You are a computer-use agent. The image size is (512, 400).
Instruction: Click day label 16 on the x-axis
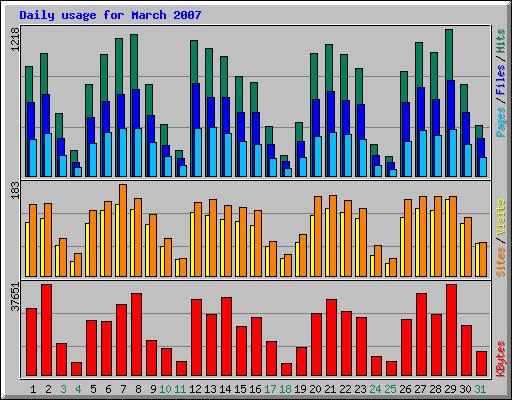coord(255,389)
